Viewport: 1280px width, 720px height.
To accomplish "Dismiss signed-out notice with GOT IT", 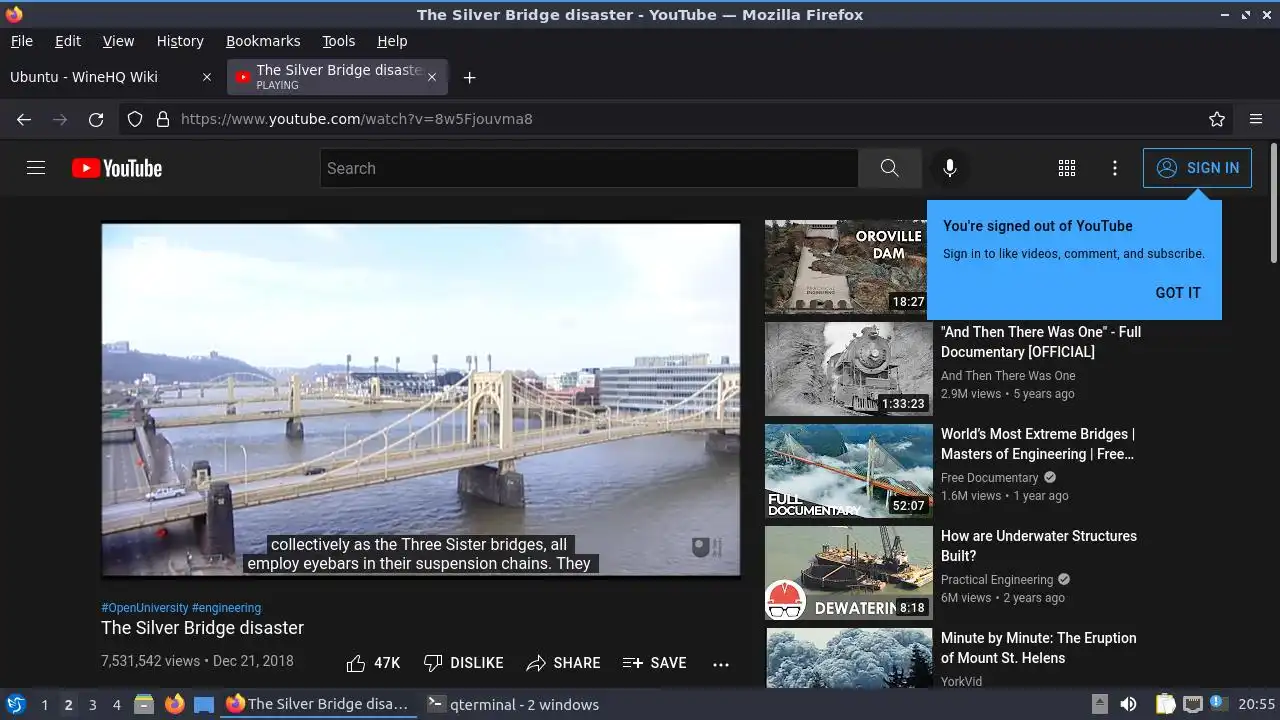I will (1178, 293).
